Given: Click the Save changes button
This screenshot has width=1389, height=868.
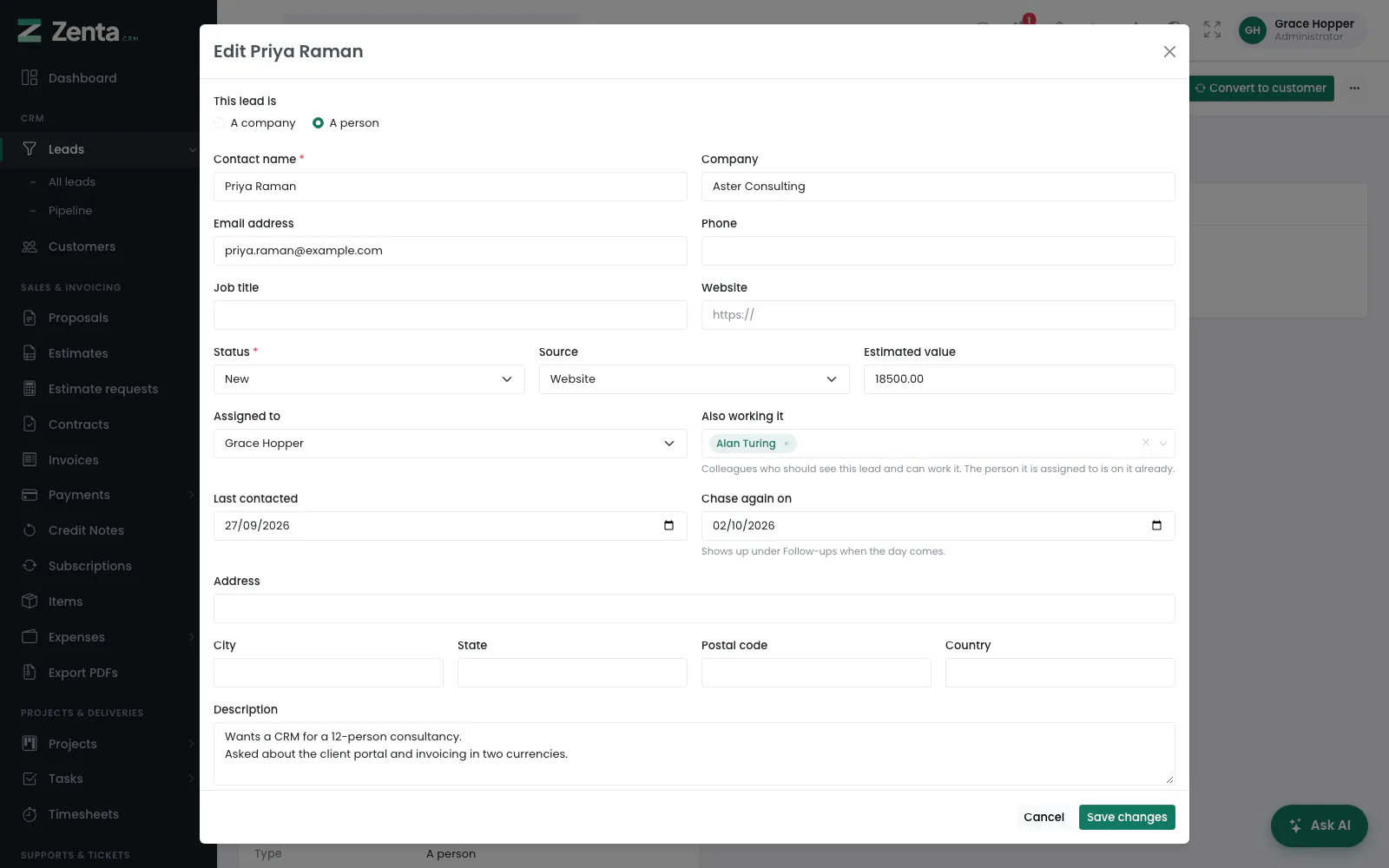Looking at the screenshot, I should tap(1127, 817).
